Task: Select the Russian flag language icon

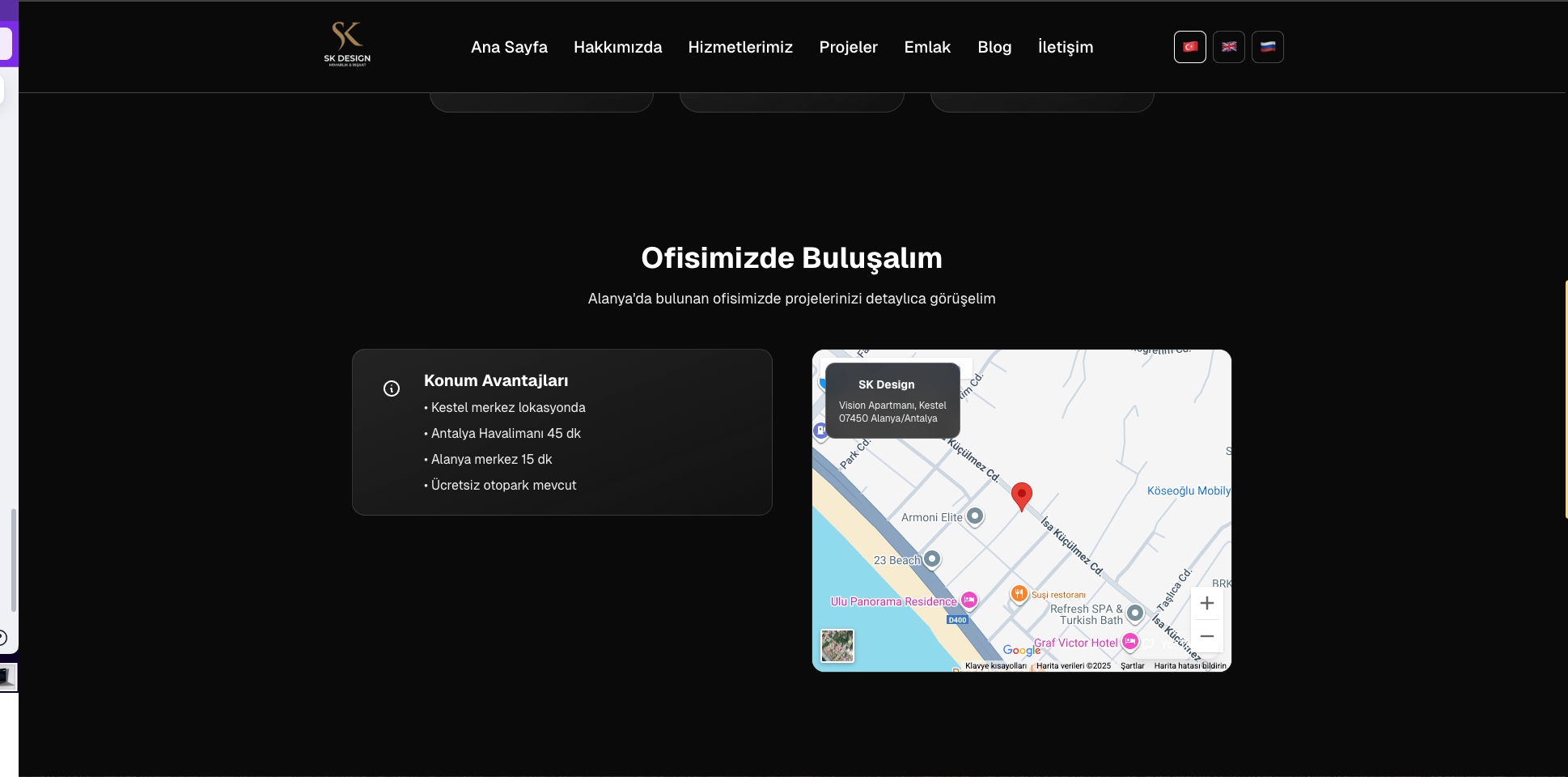Action: [1267, 46]
